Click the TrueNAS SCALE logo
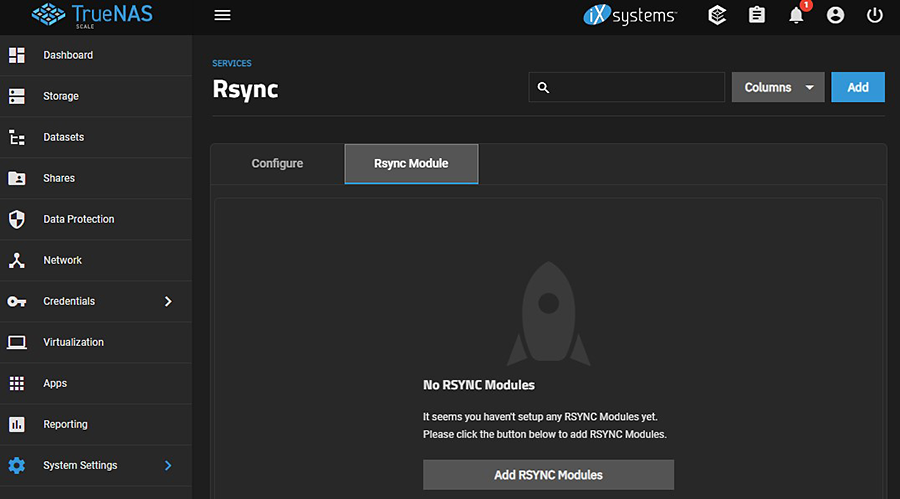Viewport: 900px width, 499px height. point(92,15)
